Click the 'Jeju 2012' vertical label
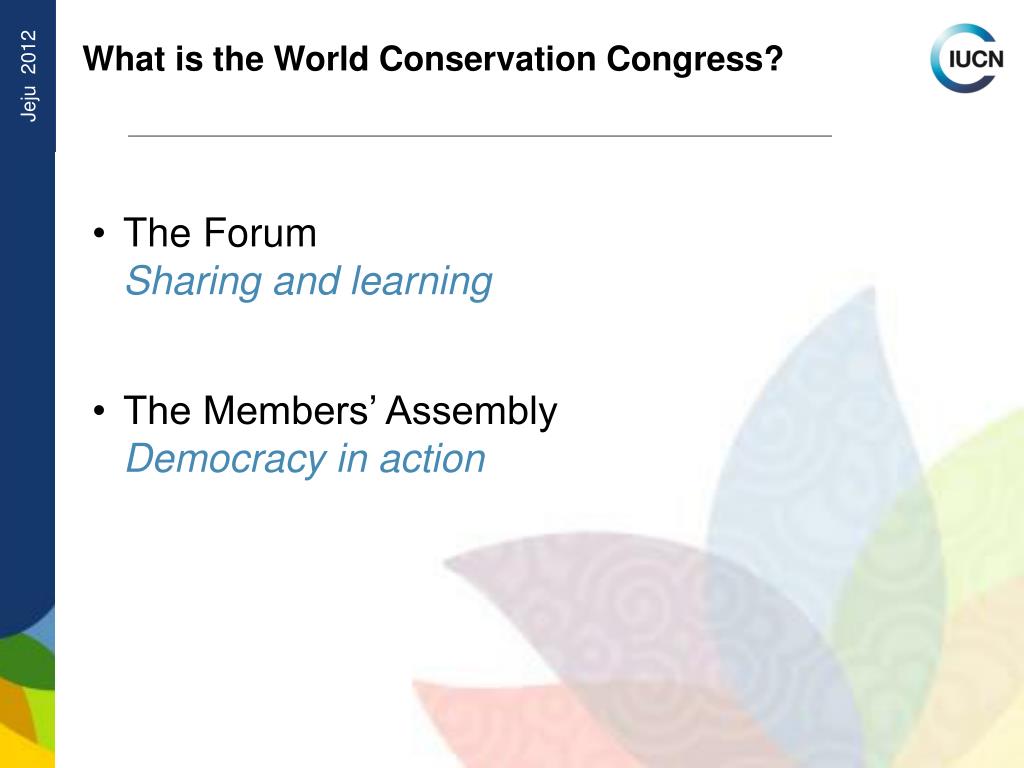This screenshot has height=768, width=1024. 28,76
